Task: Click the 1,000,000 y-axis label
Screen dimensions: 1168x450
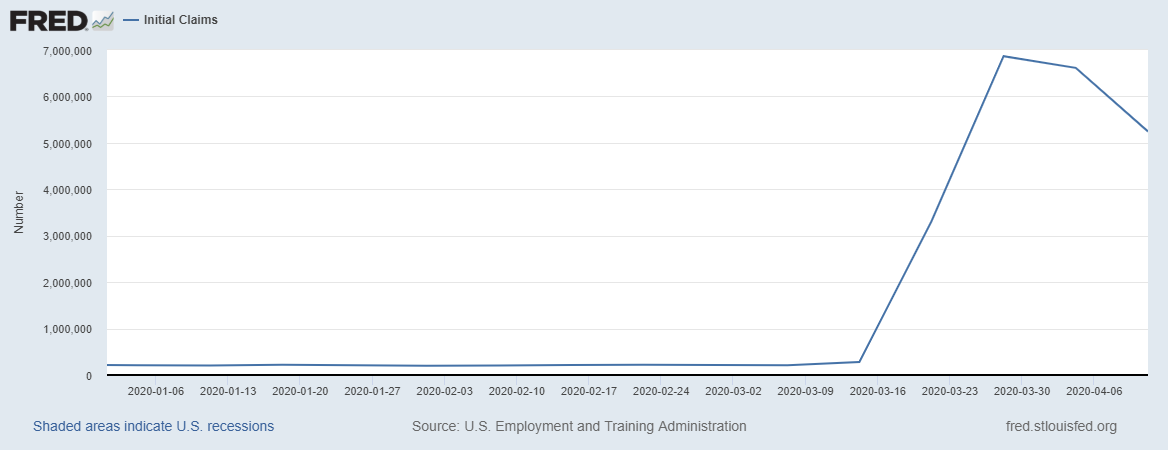Action: pyautogui.click(x=68, y=329)
